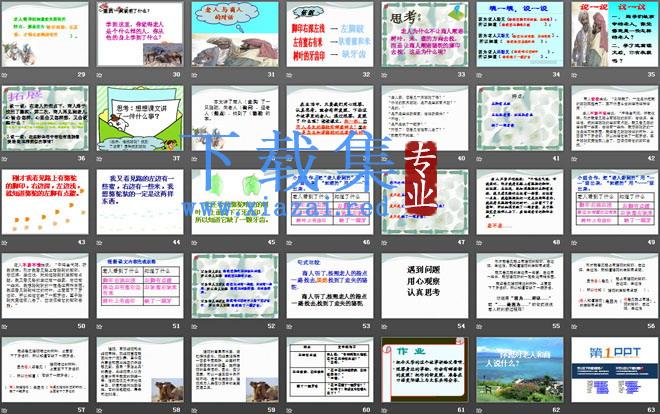Click the animation star icon under slide 47
This screenshot has width=660, height=414.
[x=384, y=242]
